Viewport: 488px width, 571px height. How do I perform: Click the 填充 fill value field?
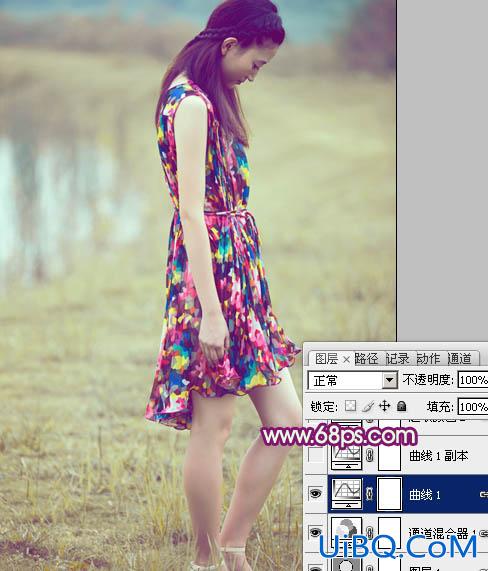pos(473,406)
